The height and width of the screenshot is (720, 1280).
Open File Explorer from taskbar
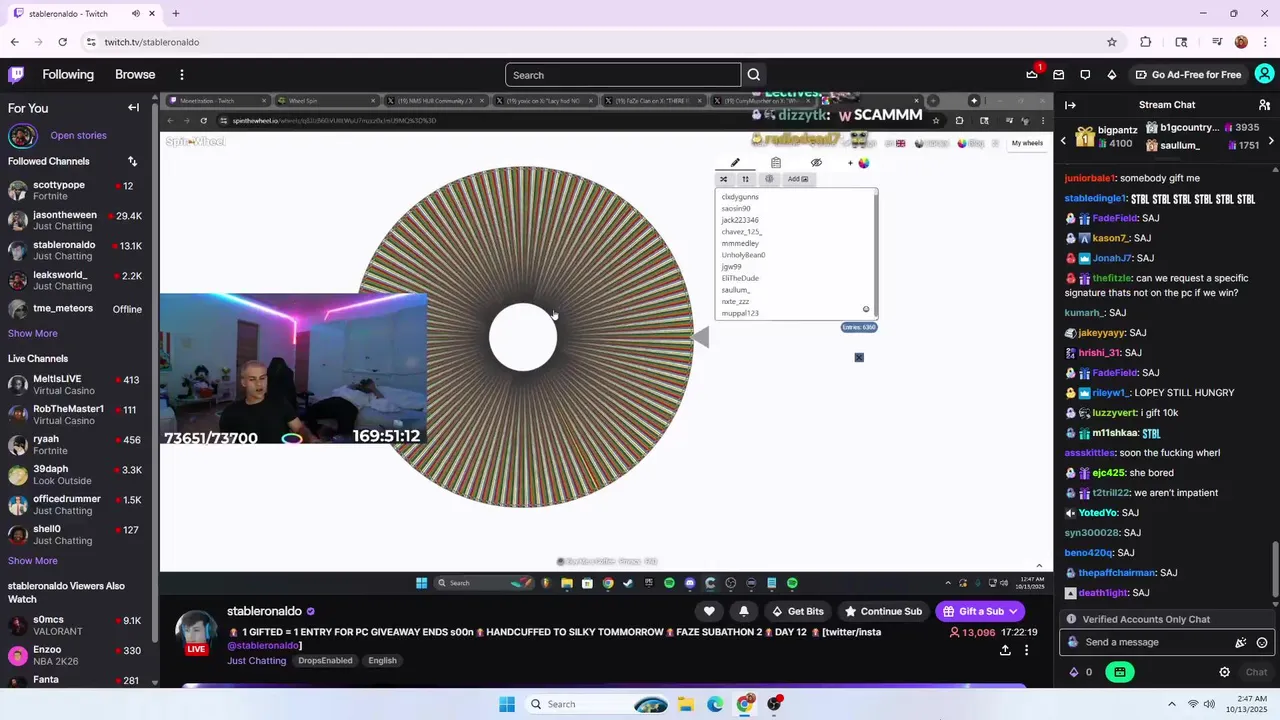(686, 704)
